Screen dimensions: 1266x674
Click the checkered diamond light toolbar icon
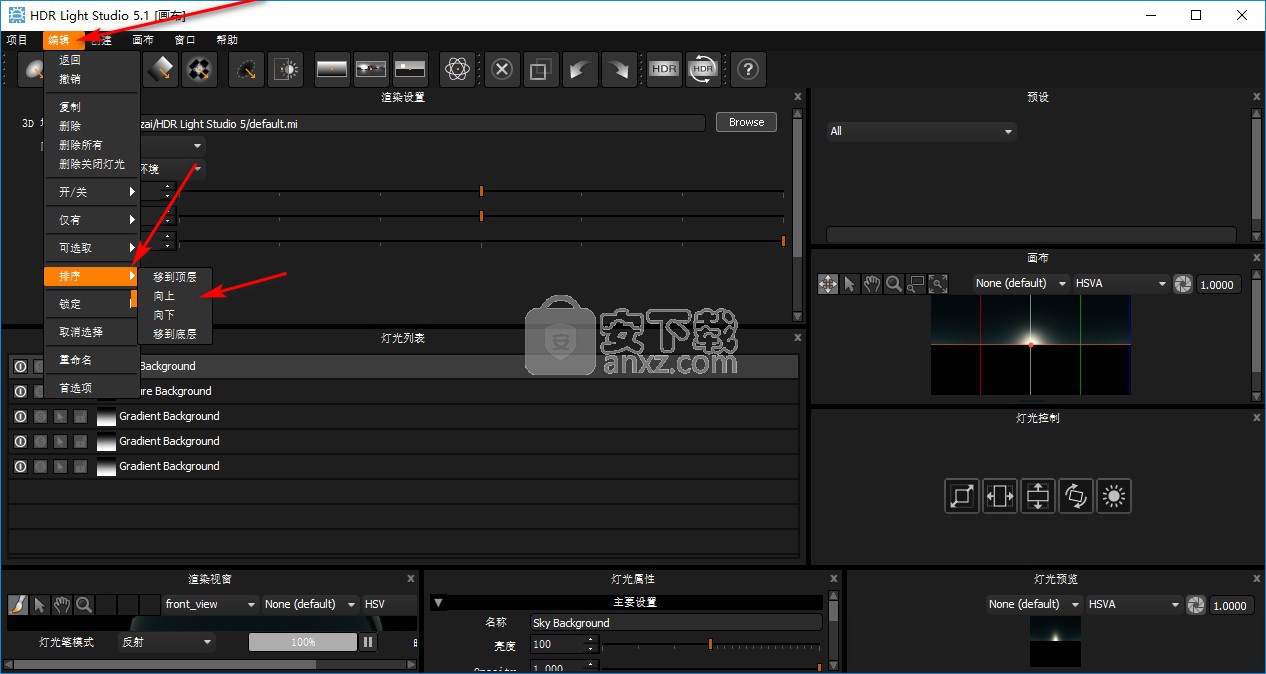[199, 69]
